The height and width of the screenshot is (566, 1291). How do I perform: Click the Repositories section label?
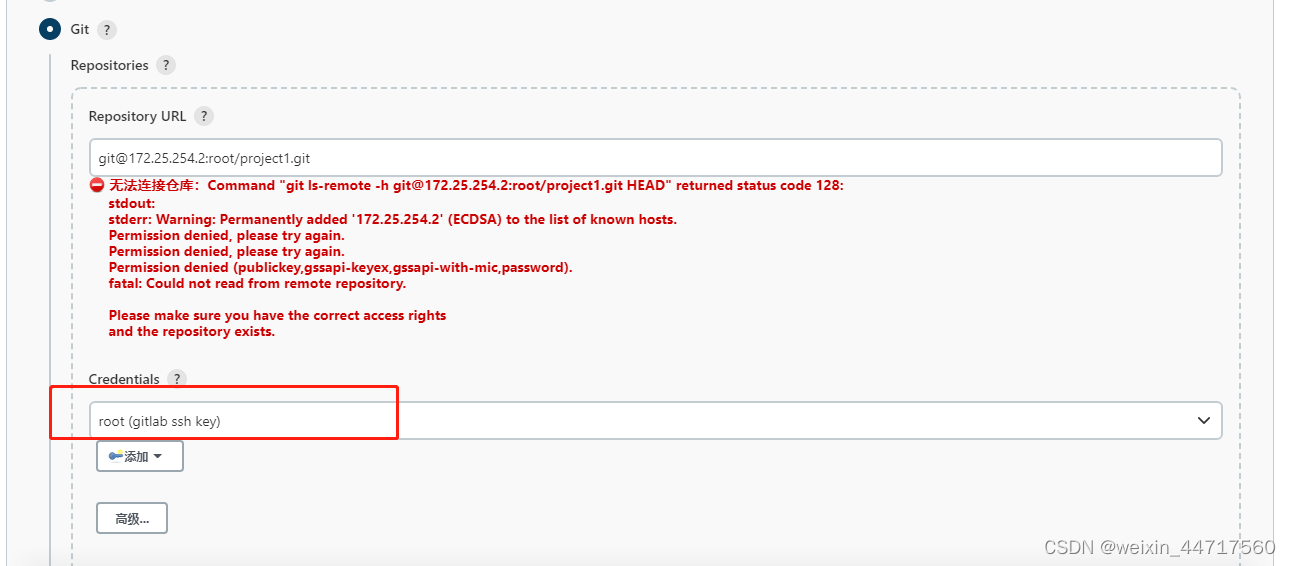coord(109,65)
